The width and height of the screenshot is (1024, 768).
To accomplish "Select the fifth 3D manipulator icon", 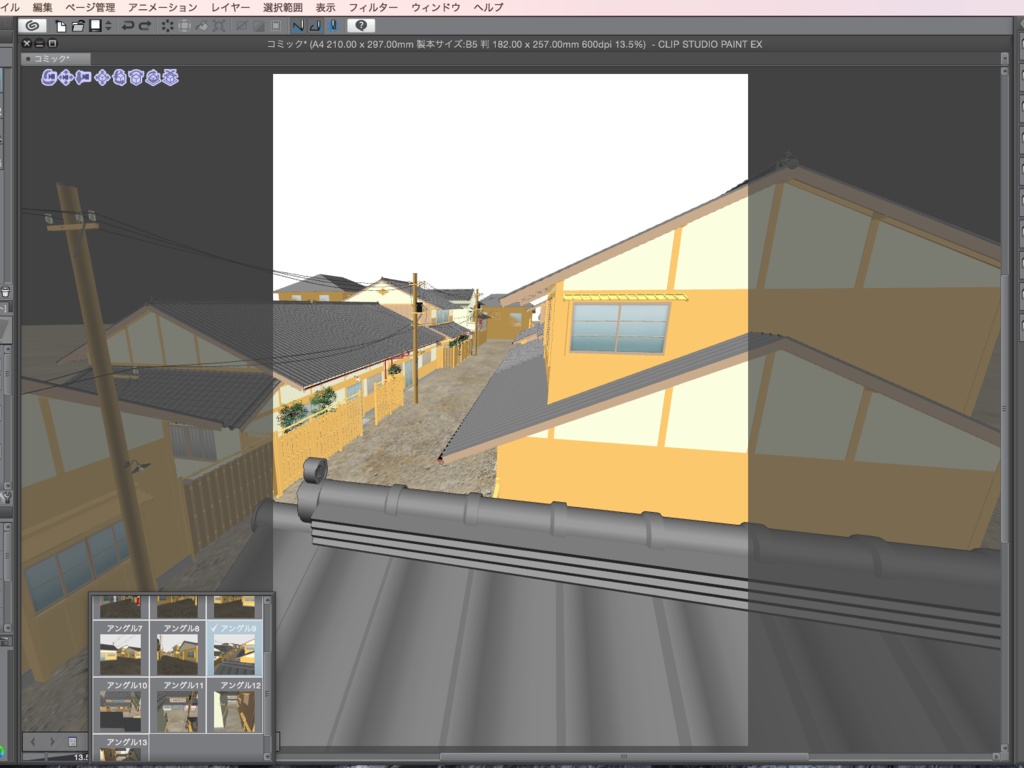I will point(119,78).
